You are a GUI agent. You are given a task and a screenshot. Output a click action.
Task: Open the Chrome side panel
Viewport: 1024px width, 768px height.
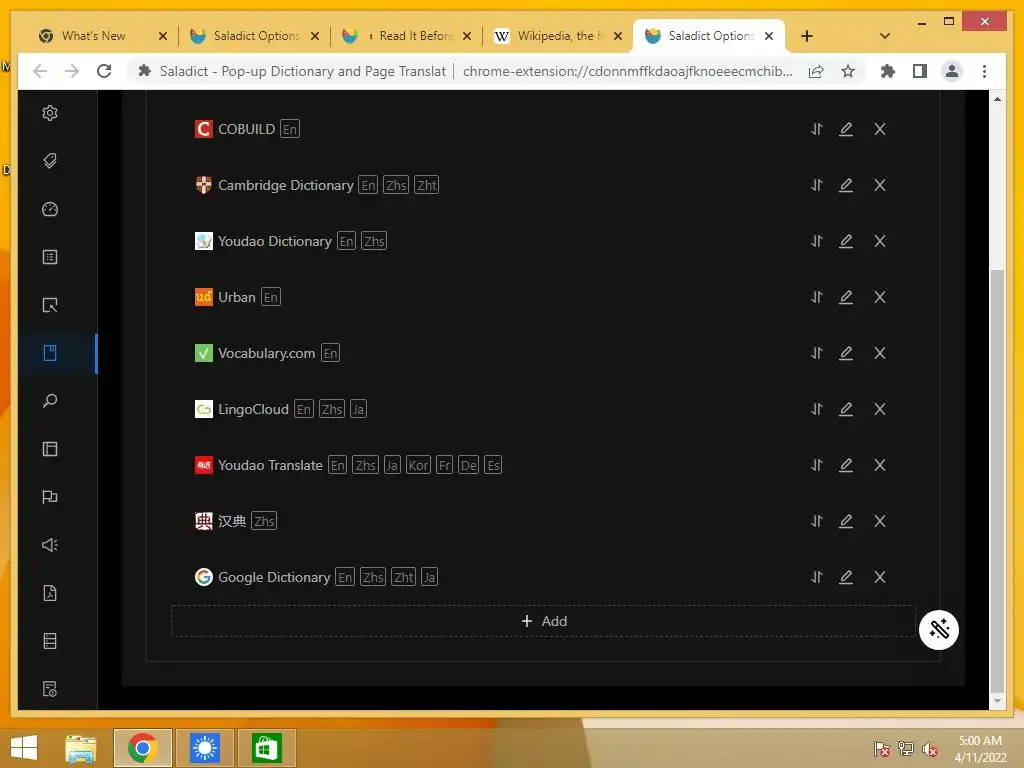coord(920,71)
